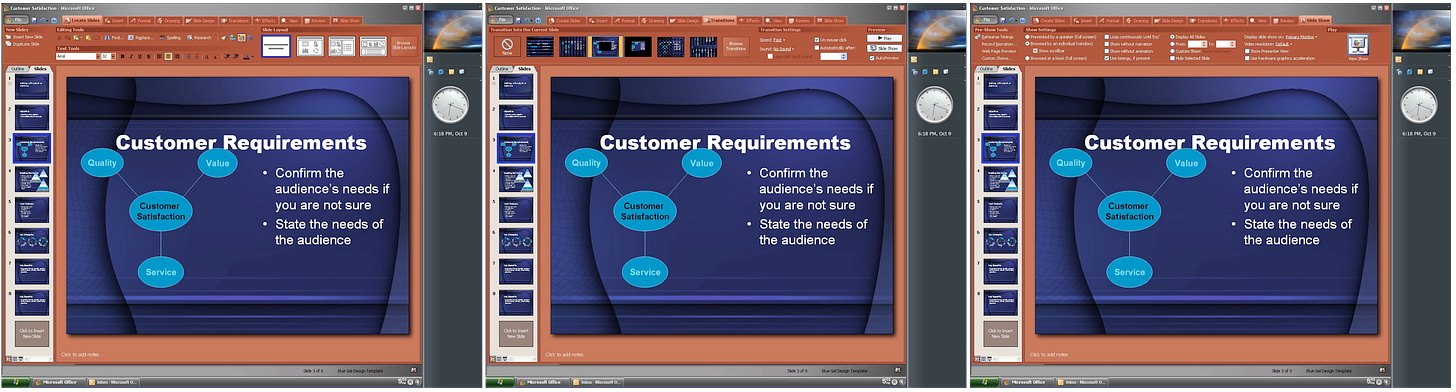This screenshot has width=1456, height=392.
Task: Click the undo icon in the middle window
Action: (527, 21)
